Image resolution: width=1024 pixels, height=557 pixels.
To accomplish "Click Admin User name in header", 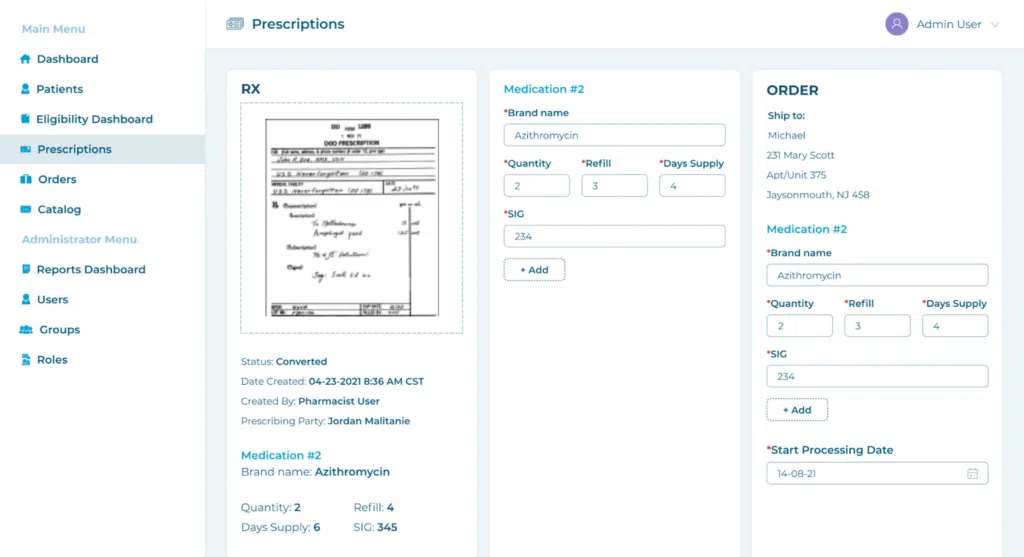I will 948,24.
